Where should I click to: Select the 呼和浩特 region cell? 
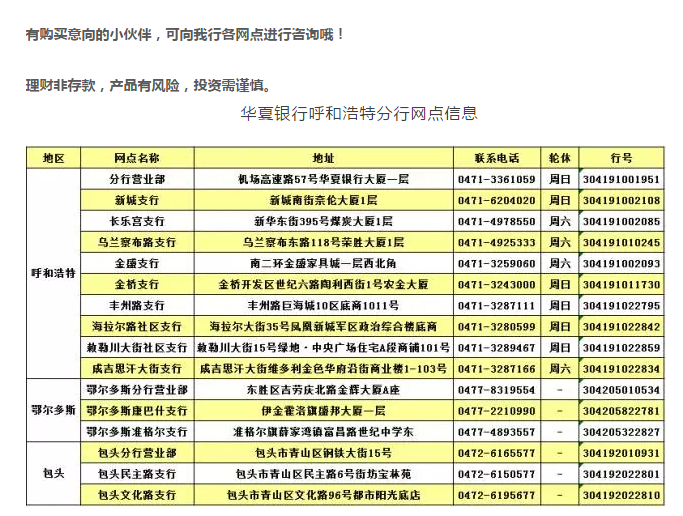[54, 273]
